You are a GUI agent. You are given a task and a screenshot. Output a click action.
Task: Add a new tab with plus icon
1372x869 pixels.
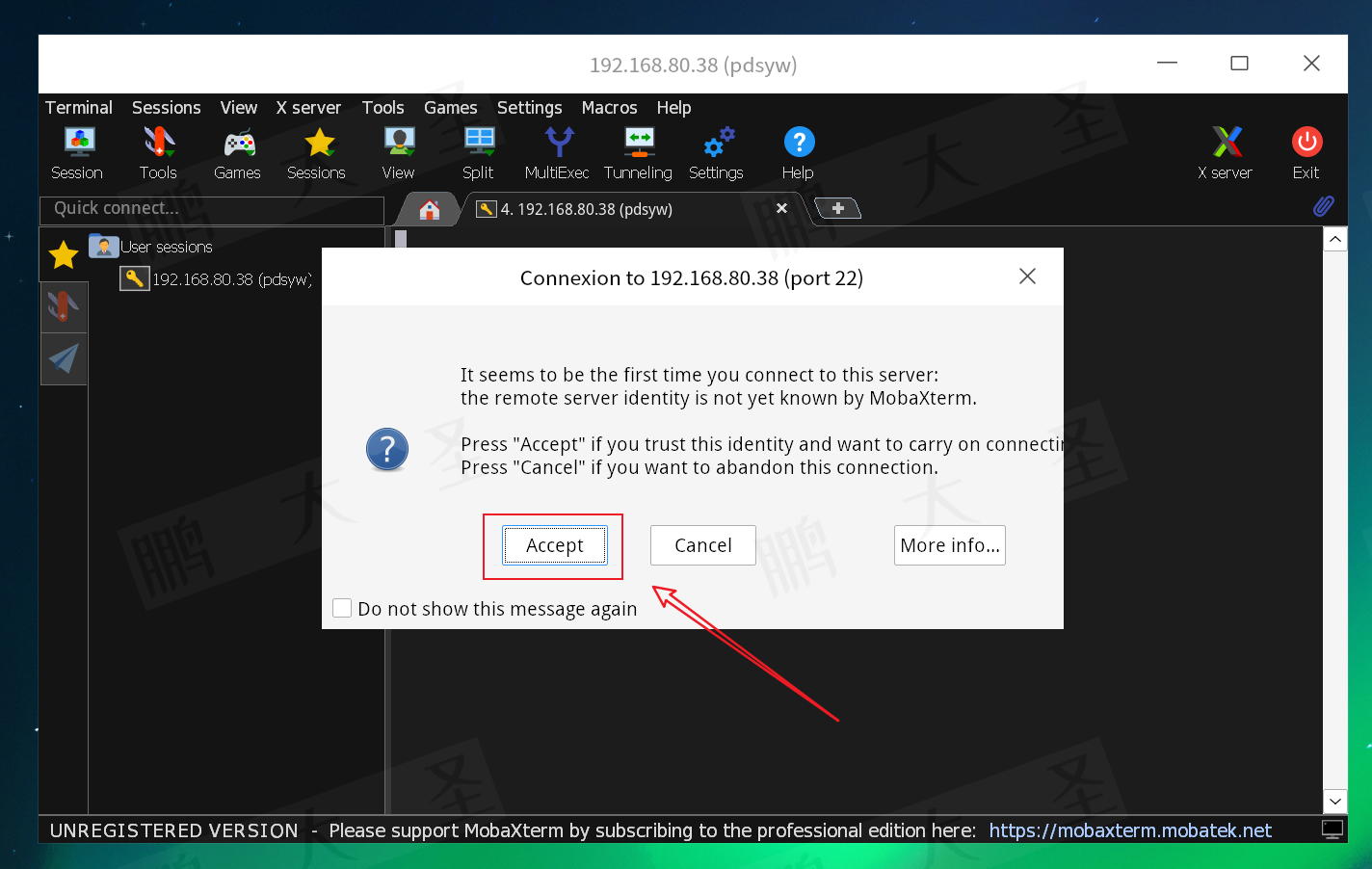tap(838, 208)
